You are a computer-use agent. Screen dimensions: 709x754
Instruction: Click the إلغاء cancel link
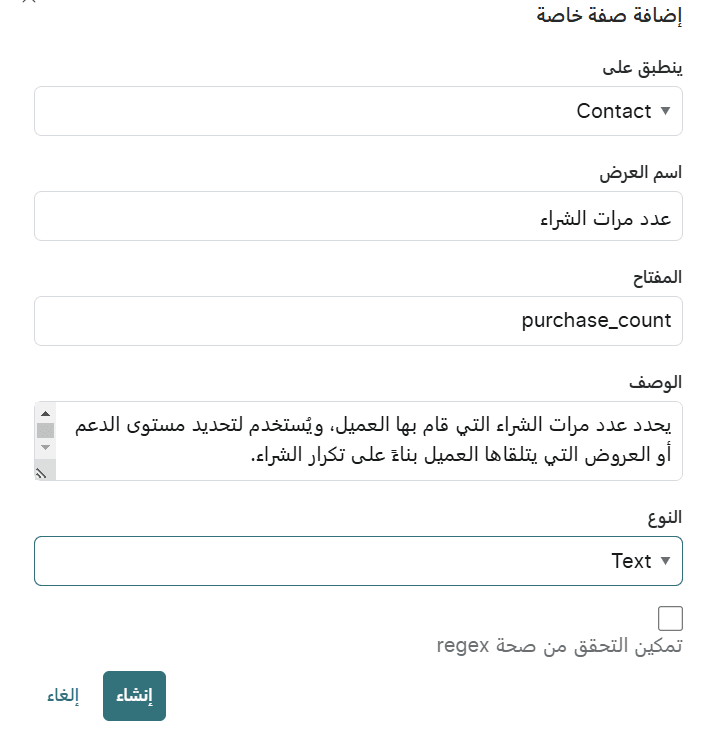tap(63, 696)
